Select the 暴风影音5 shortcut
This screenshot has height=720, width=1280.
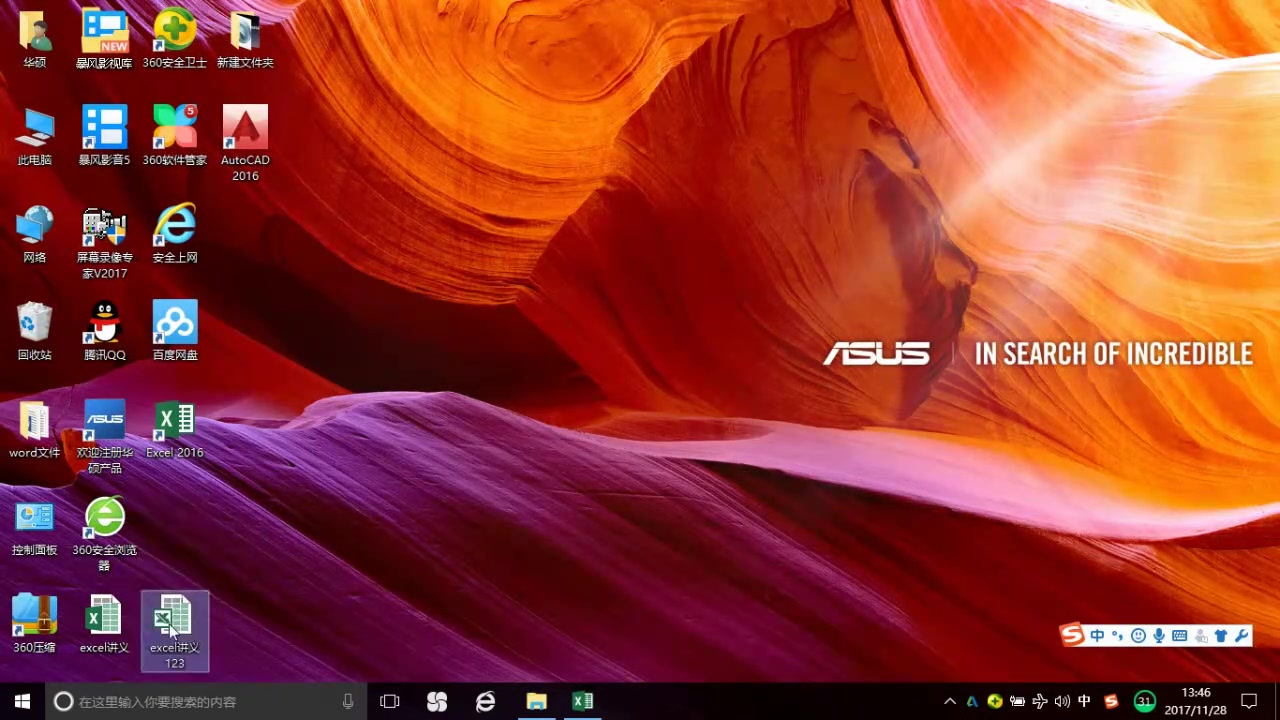tap(105, 137)
